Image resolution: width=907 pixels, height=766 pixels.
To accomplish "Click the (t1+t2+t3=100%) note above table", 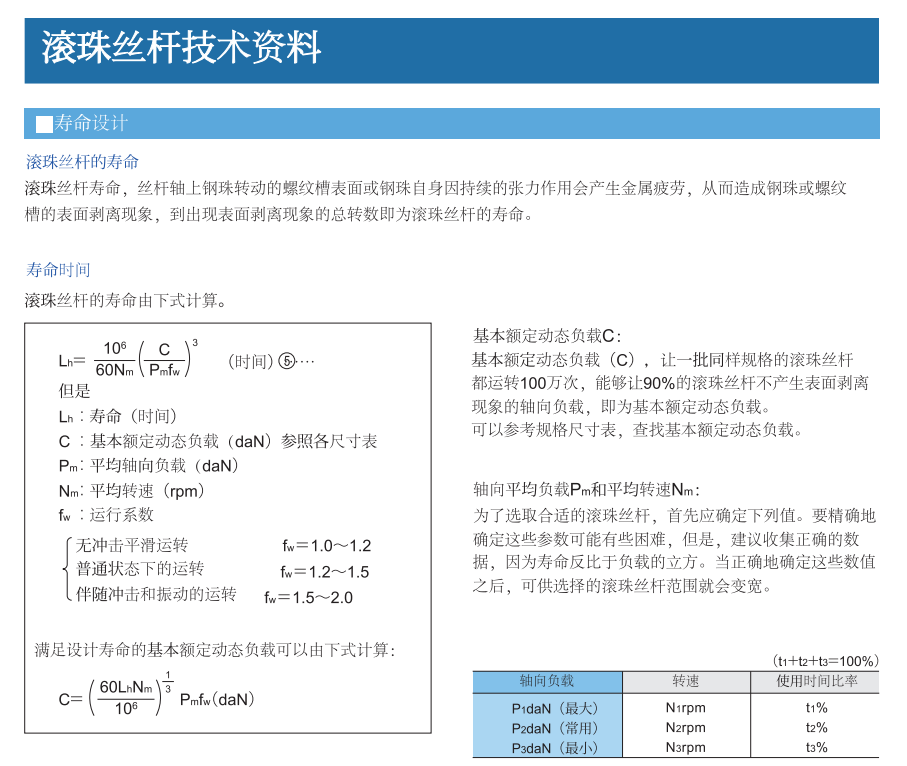I will [825, 661].
